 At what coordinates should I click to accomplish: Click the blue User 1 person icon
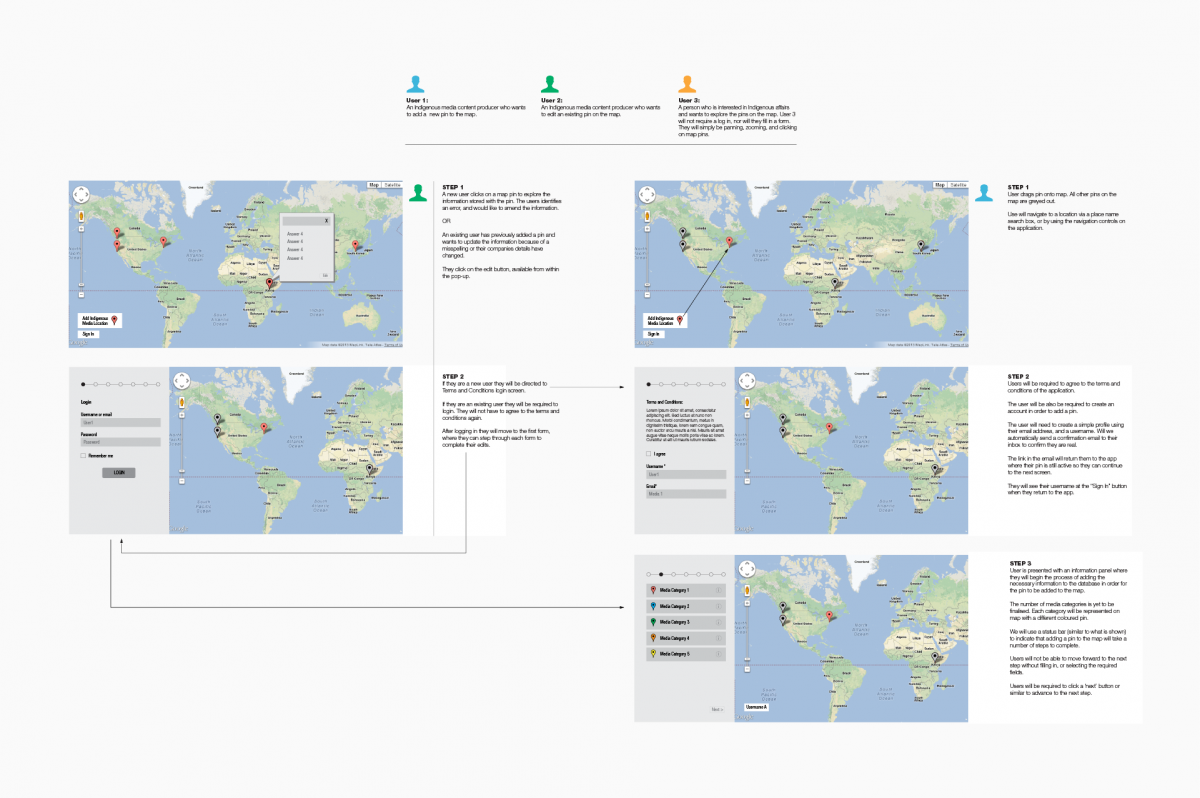click(414, 85)
